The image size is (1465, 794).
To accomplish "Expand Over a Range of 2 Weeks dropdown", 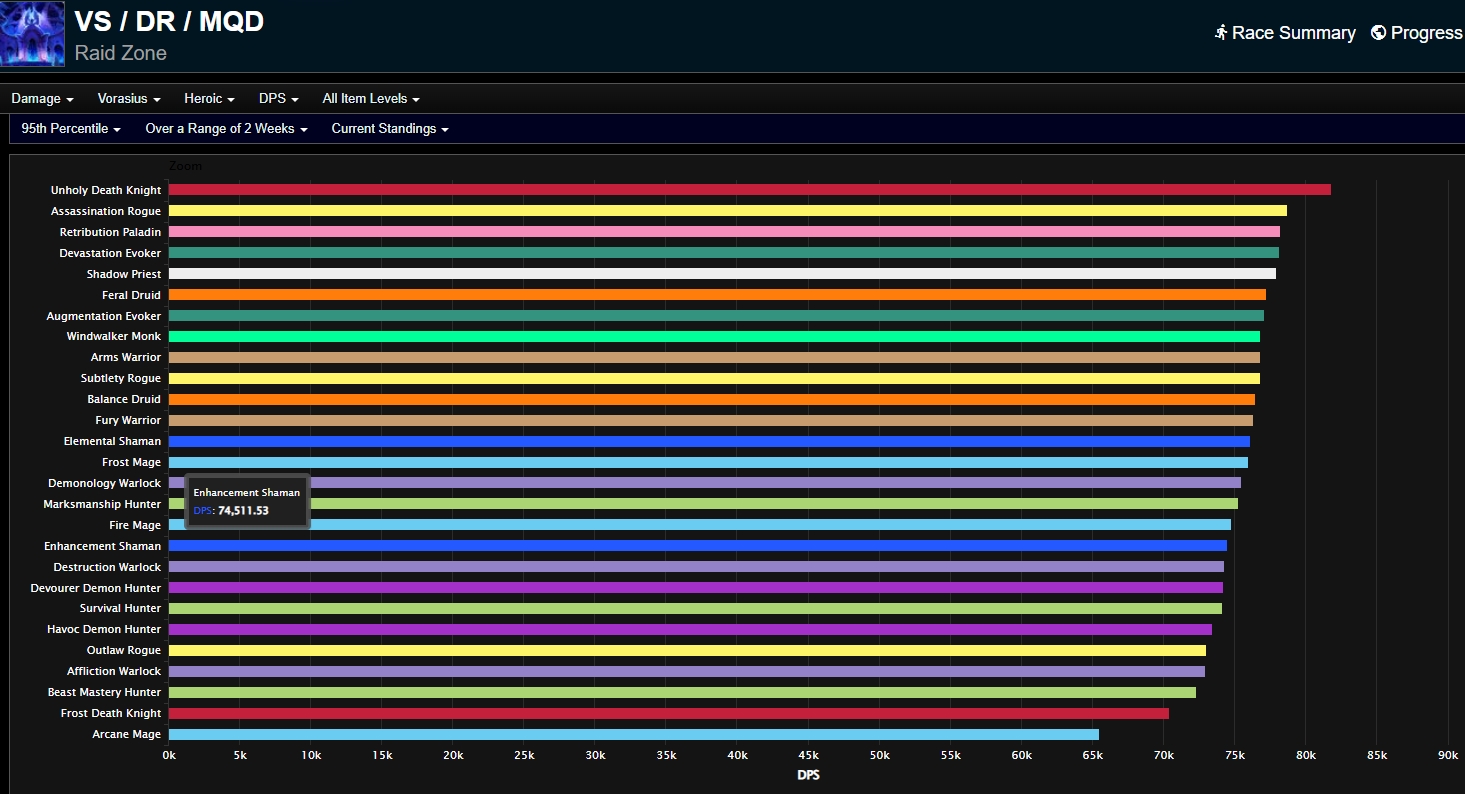I will (226, 129).
